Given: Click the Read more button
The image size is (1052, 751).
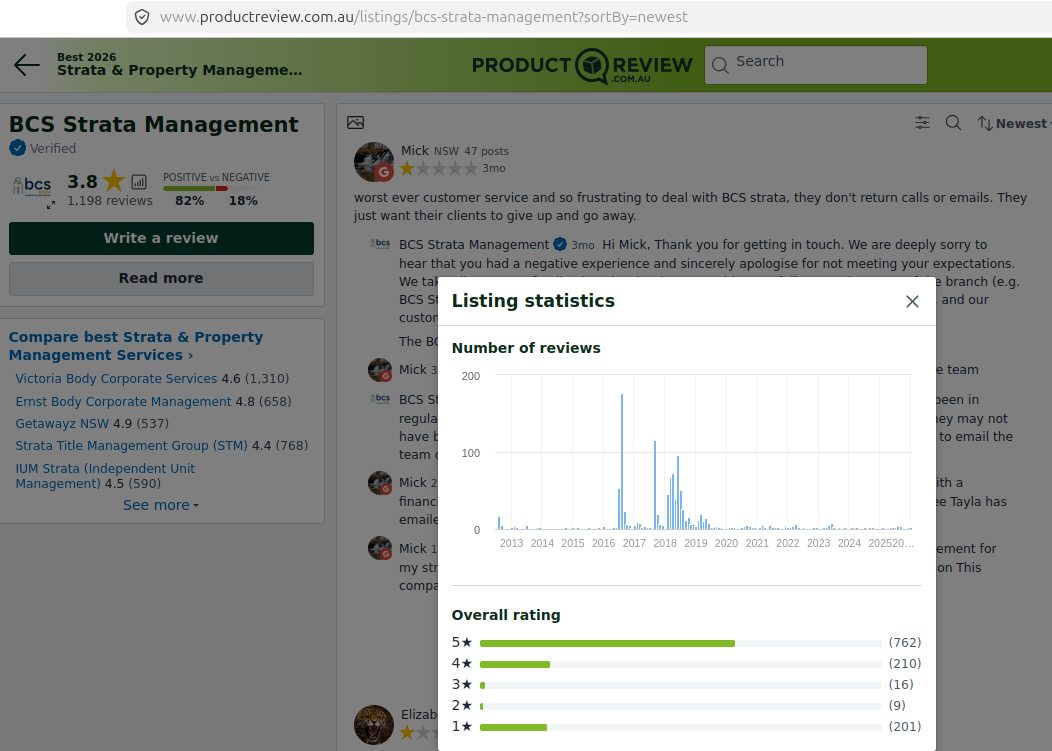Looking at the screenshot, I should (x=161, y=278).
